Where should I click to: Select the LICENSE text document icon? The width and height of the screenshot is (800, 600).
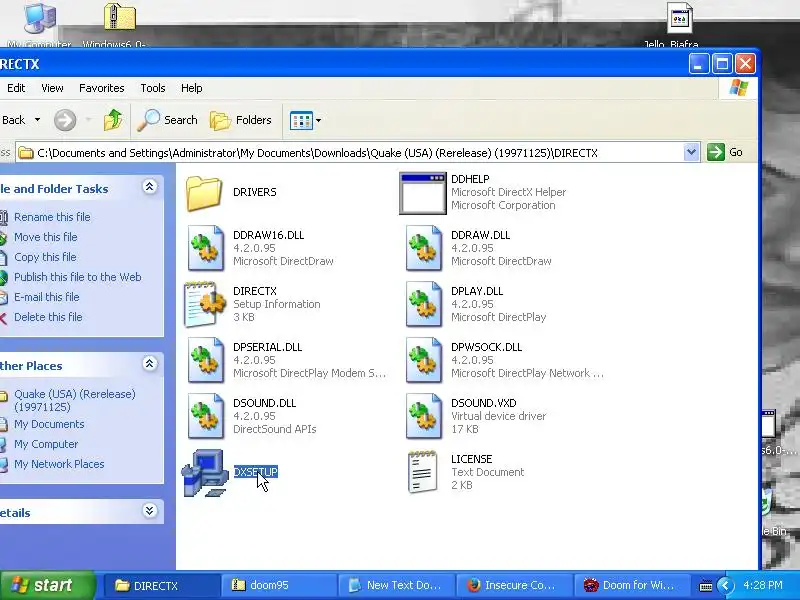tap(422, 472)
